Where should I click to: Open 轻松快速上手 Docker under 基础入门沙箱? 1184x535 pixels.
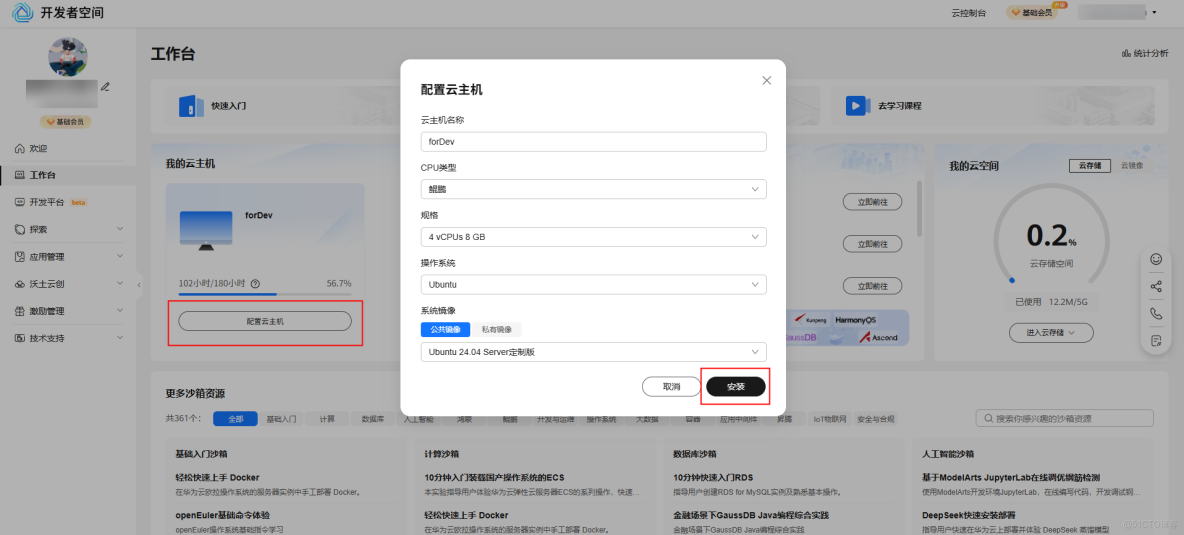217,478
